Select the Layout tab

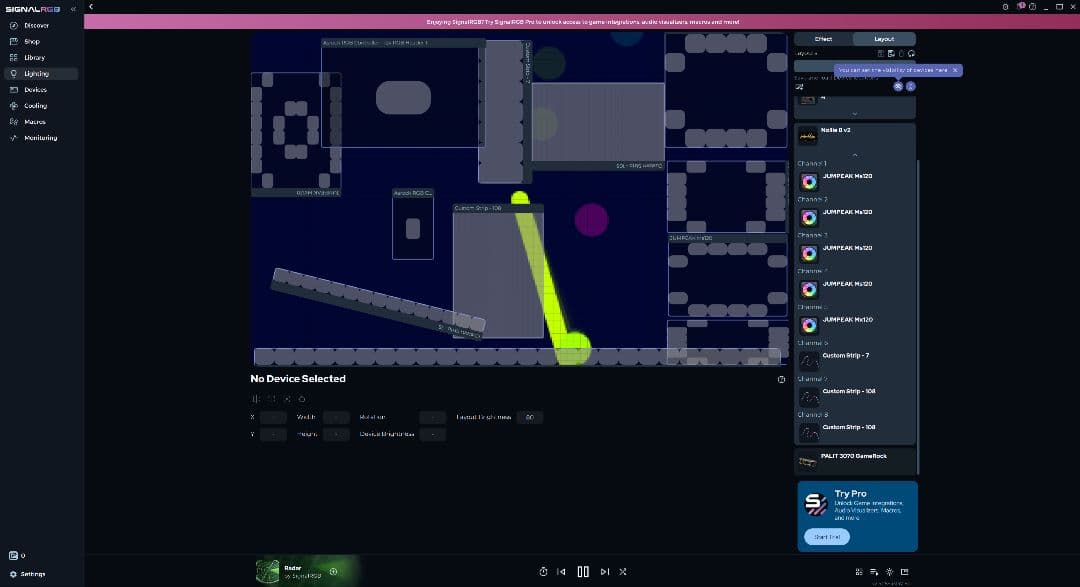[x=884, y=39]
